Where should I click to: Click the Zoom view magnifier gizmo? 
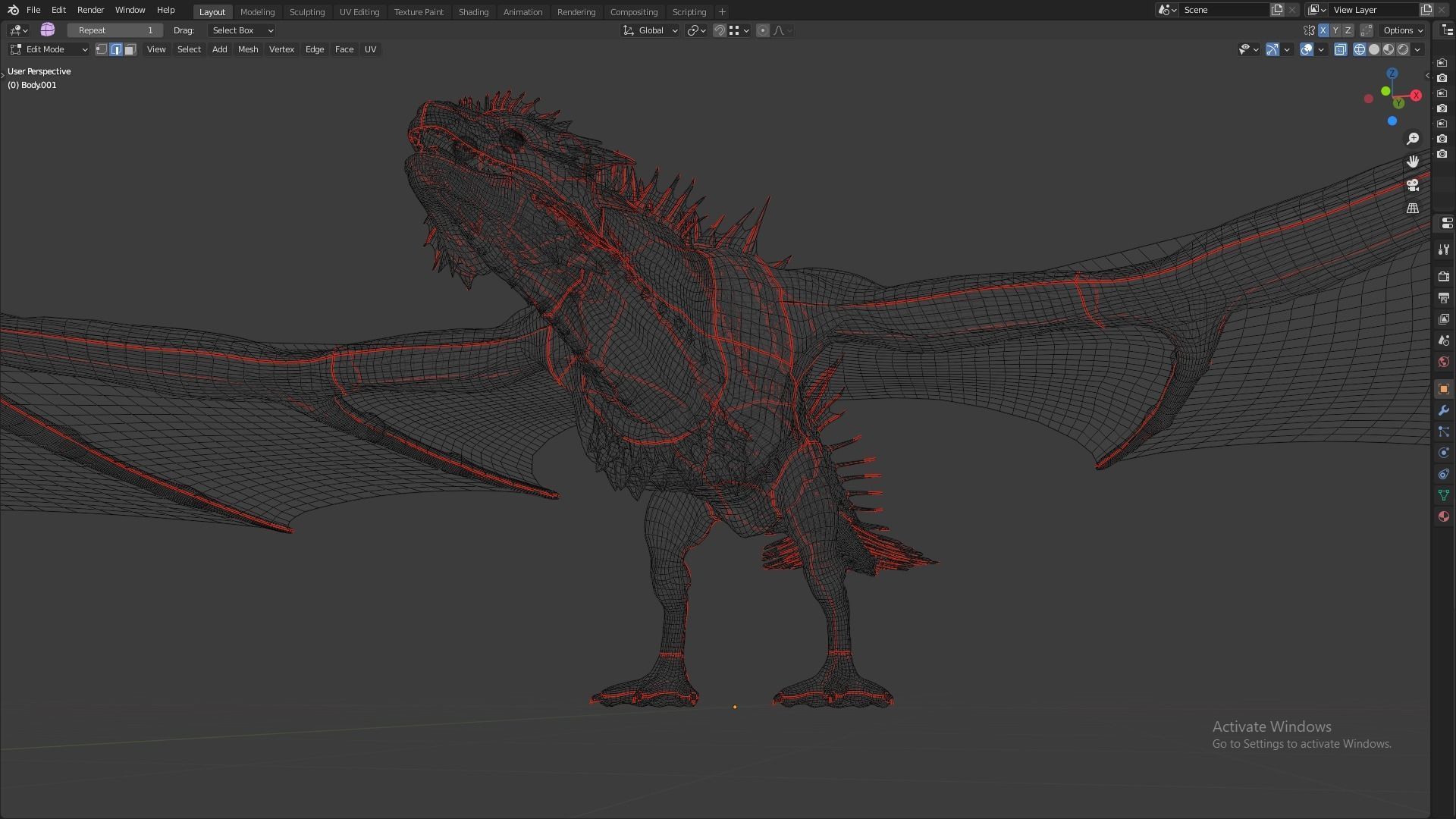[1413, 139]
